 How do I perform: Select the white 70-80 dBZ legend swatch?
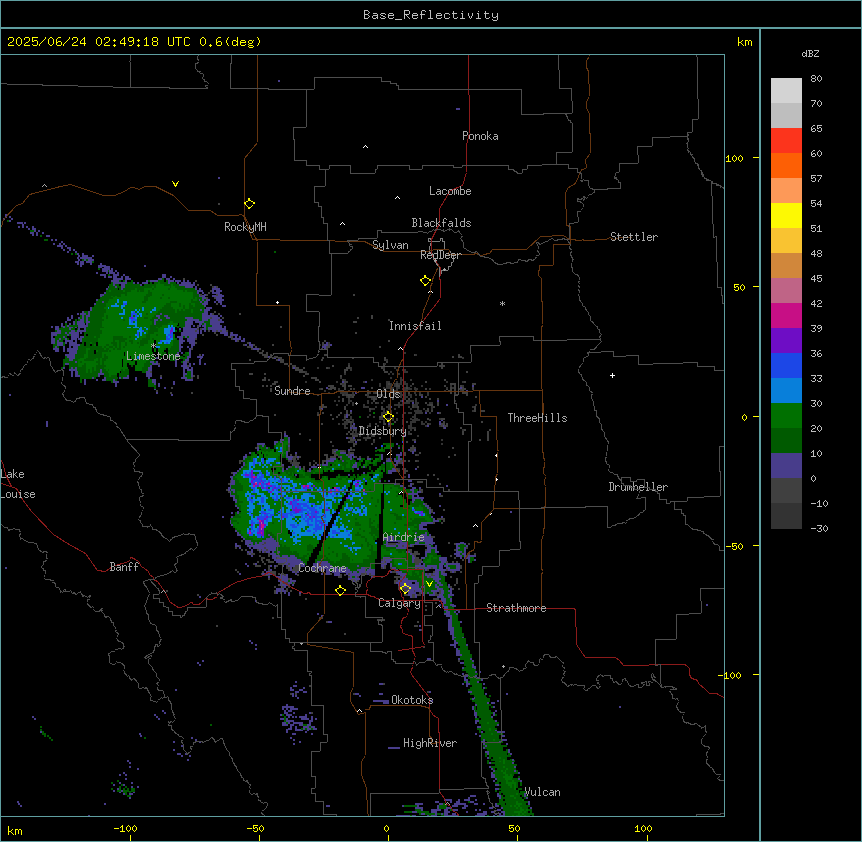786,91
